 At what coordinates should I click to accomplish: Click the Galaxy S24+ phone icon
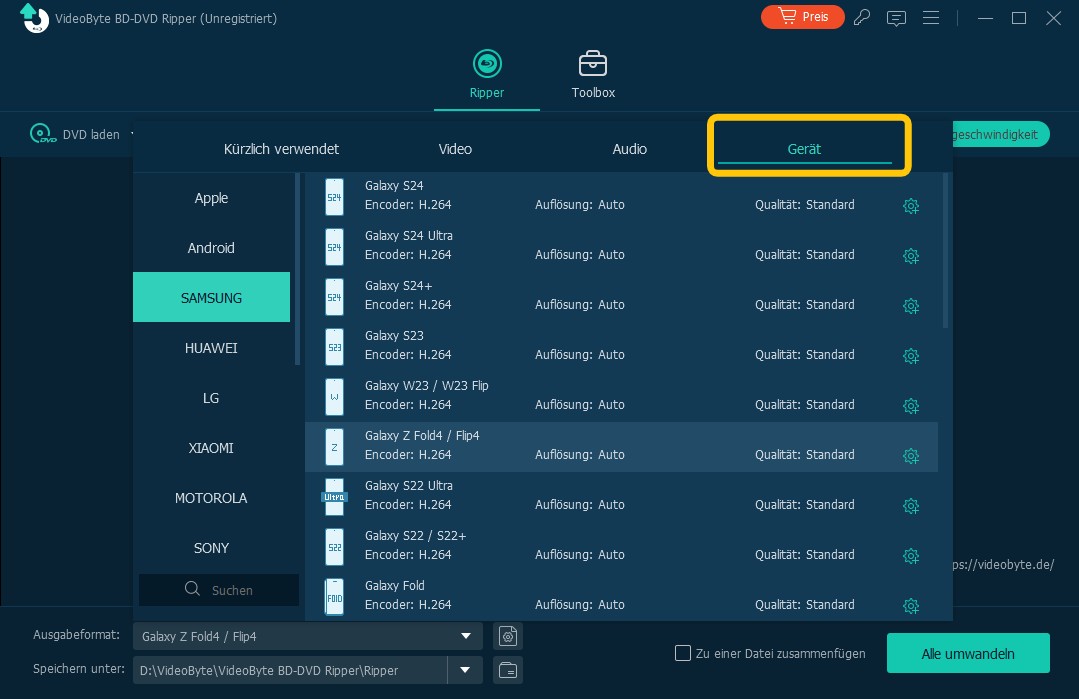(x=334, y=297)
